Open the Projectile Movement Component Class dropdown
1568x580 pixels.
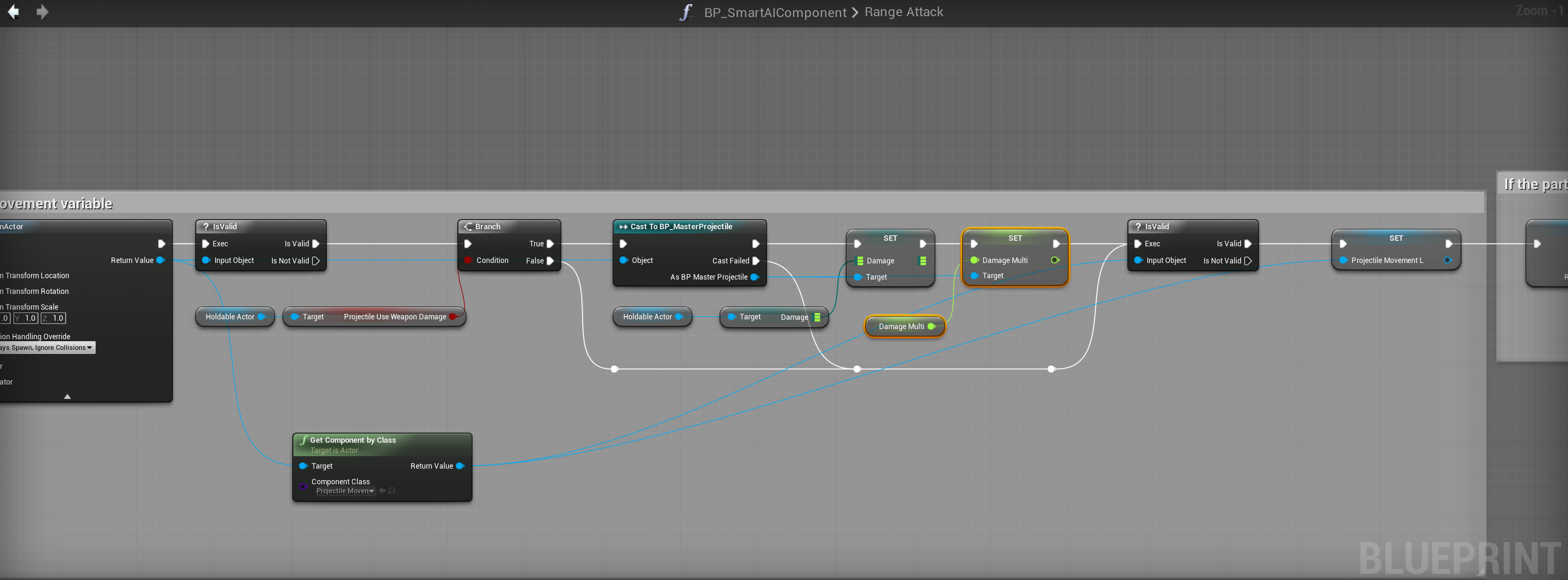coord(344,490)
